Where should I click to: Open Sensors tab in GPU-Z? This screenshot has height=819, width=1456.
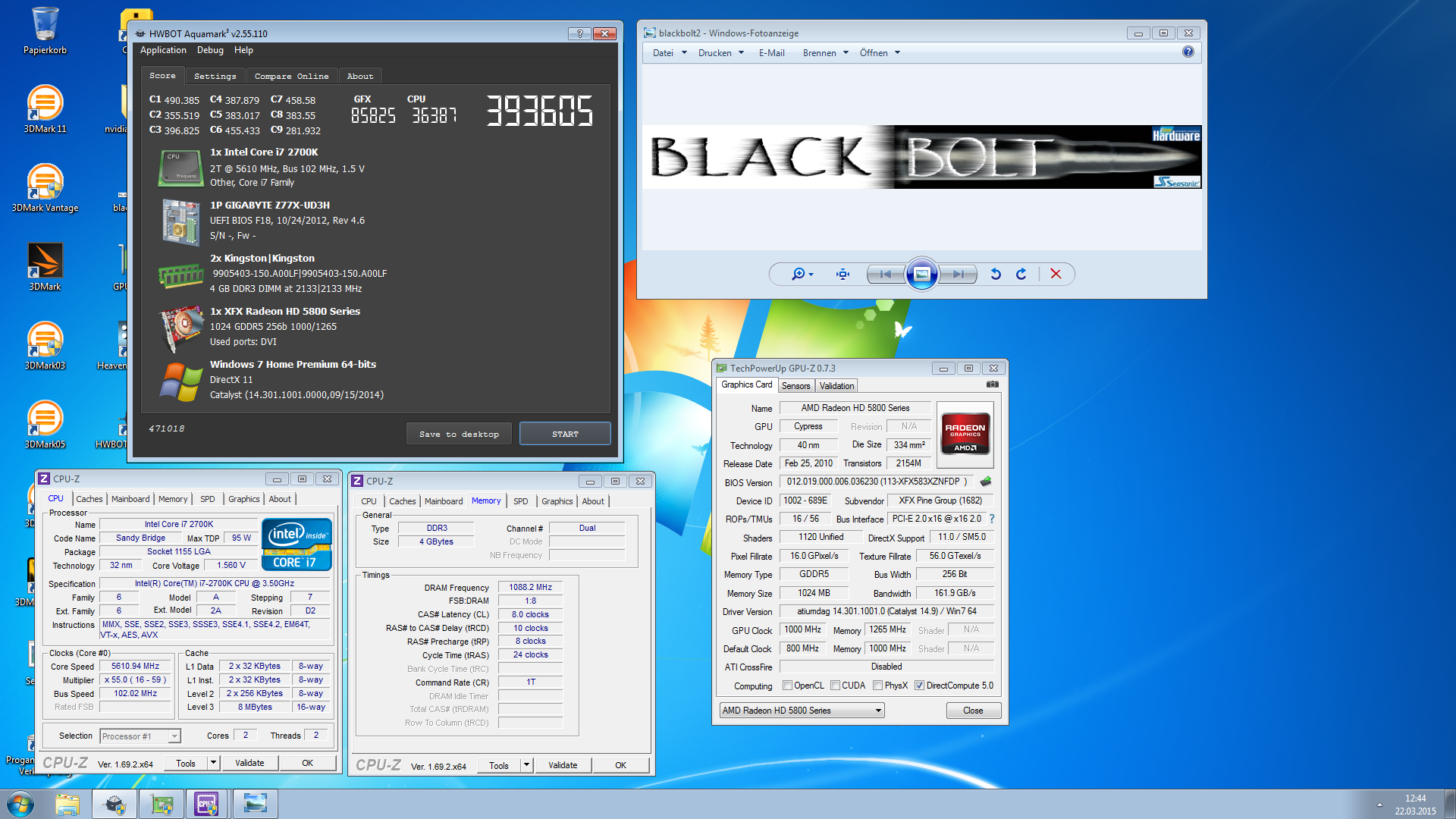795,385
